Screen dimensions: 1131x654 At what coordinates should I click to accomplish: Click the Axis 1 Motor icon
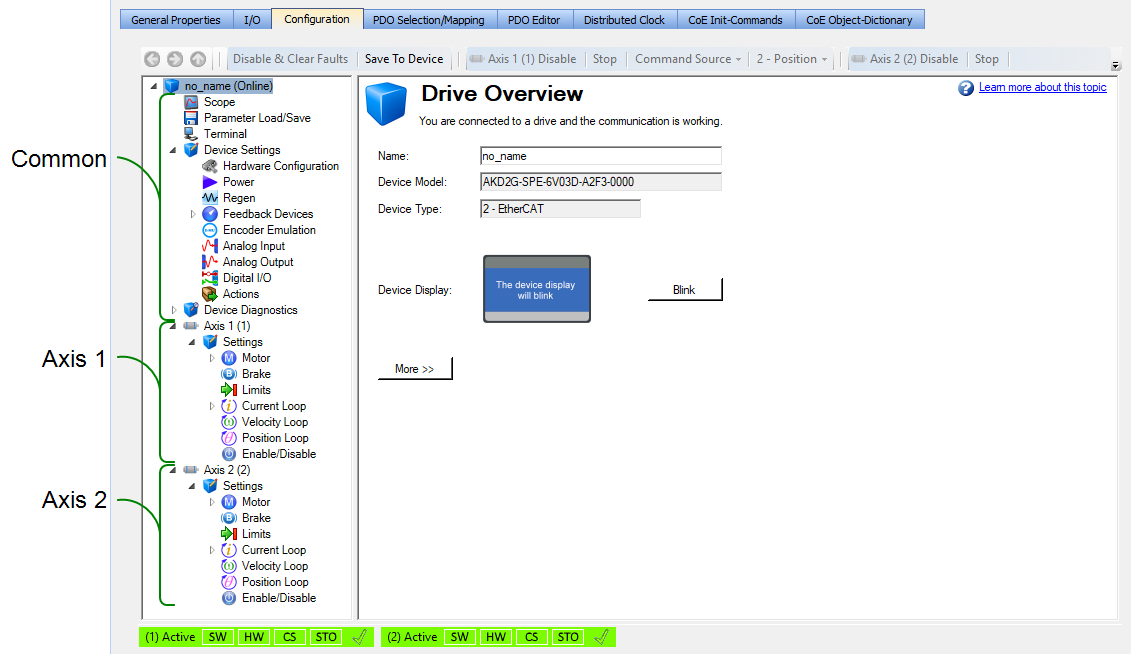229,358
